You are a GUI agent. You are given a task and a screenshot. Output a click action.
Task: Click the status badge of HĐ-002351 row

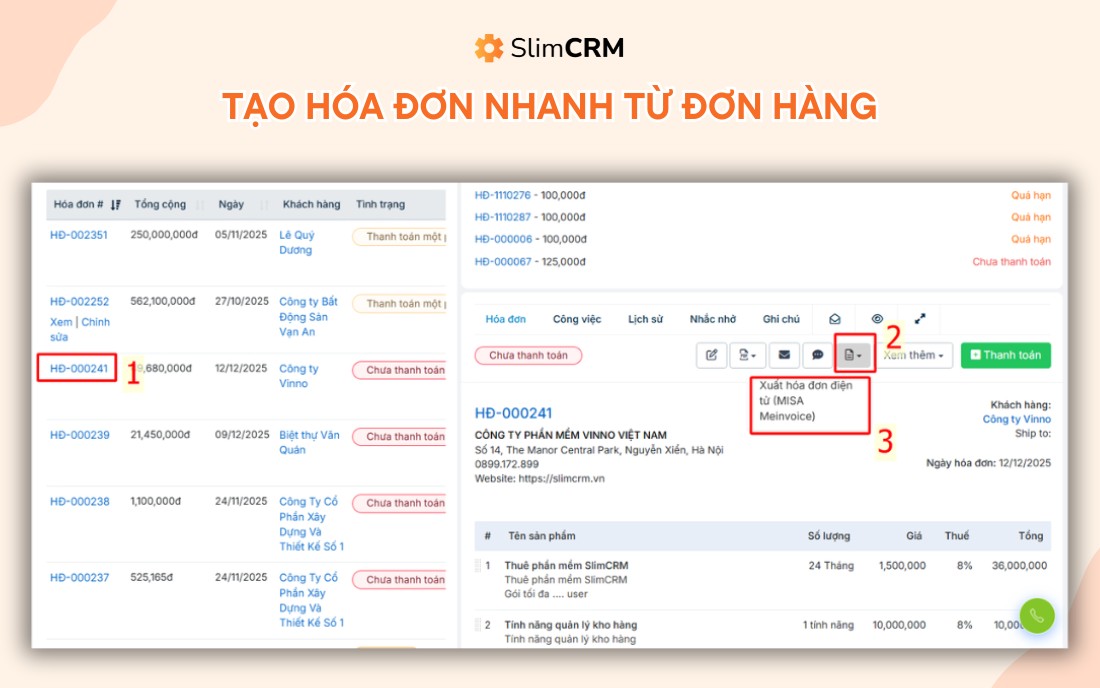(x=399, y=237)
